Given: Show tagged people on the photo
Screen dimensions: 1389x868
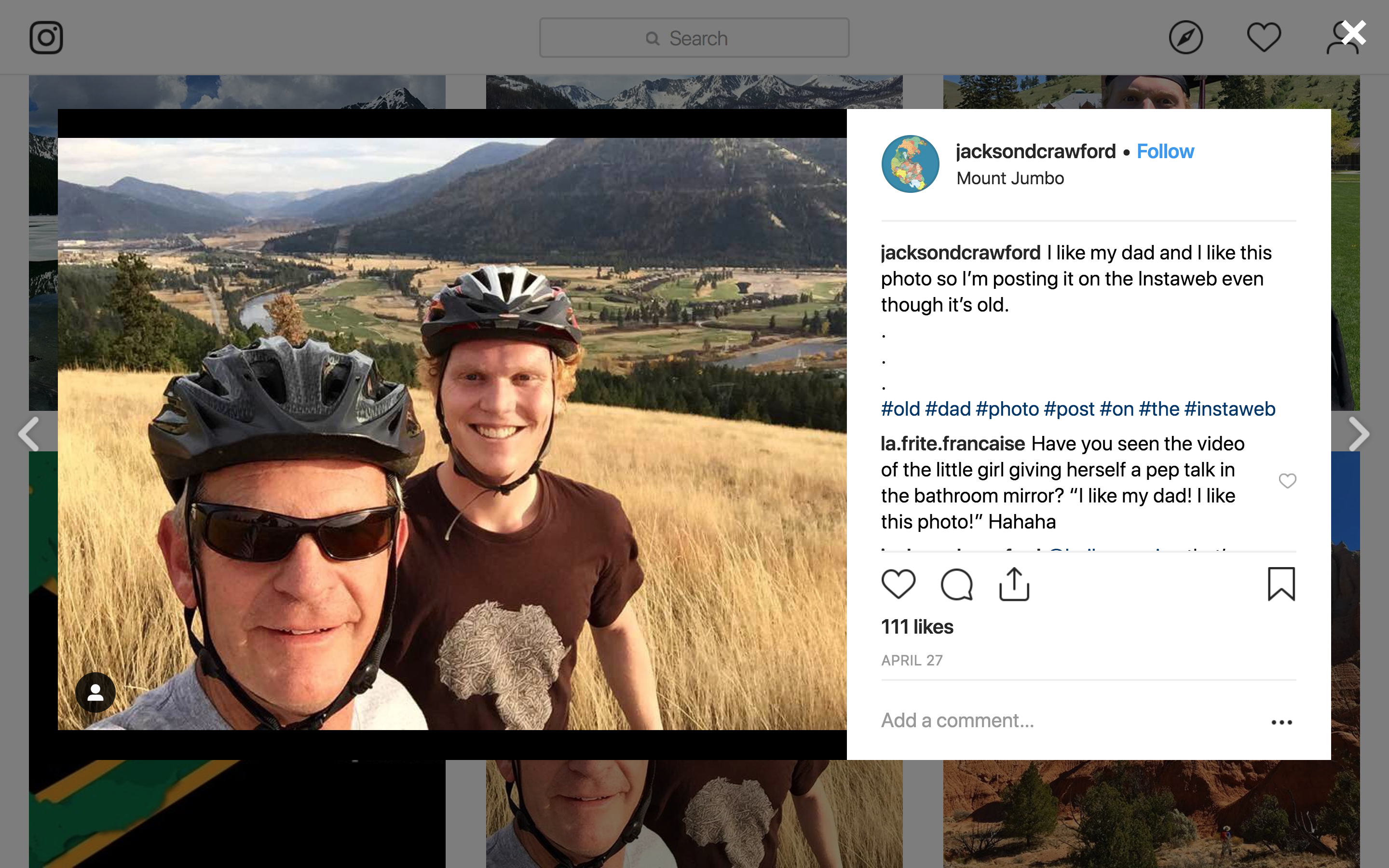Looking at the screenshot, I should coord(95,692).
